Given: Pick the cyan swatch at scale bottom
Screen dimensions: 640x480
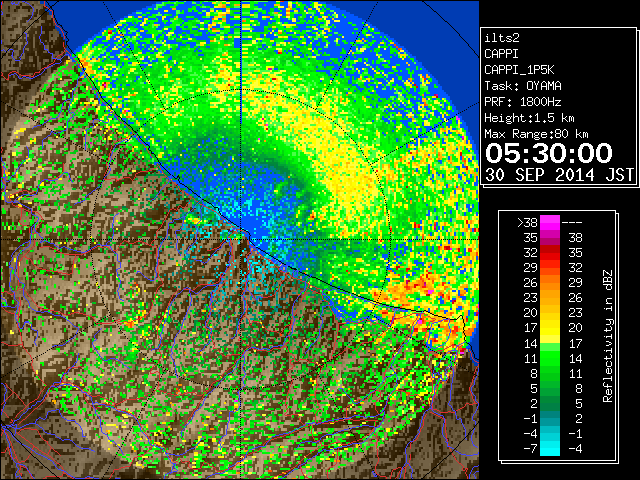Looking at the screenshot, I should 550,448.
